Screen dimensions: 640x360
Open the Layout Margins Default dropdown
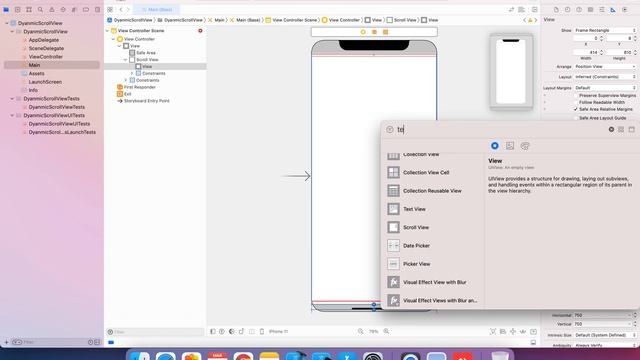click(605, 88)
